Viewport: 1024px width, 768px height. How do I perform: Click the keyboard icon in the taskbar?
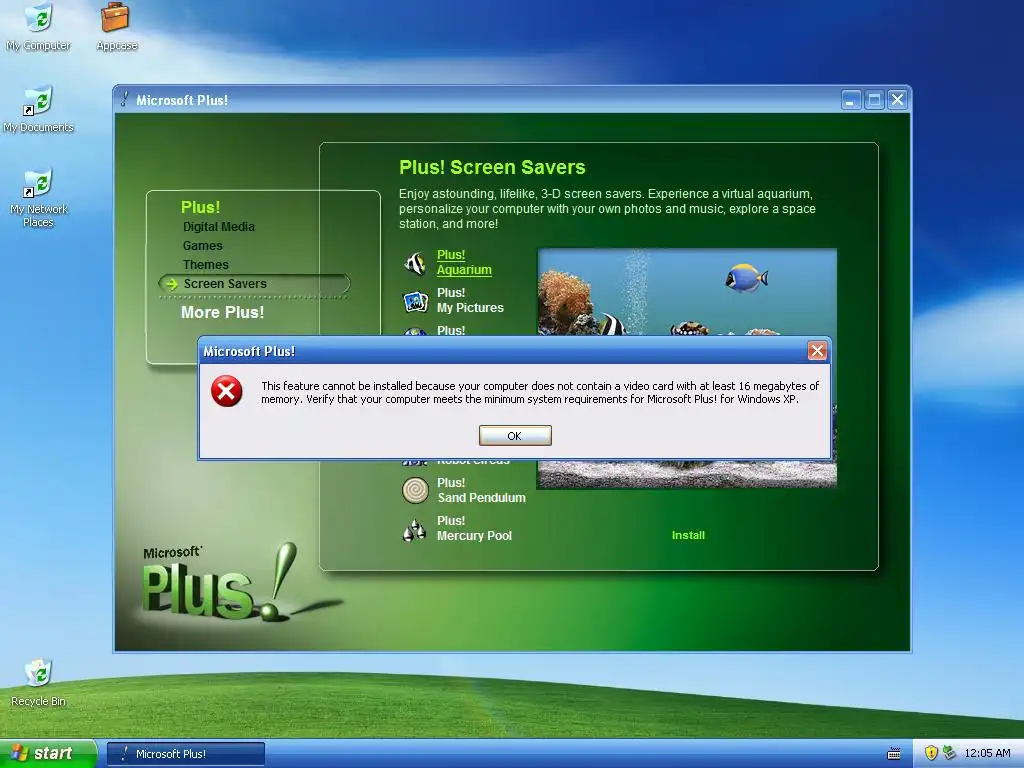[x=894, y=754]
